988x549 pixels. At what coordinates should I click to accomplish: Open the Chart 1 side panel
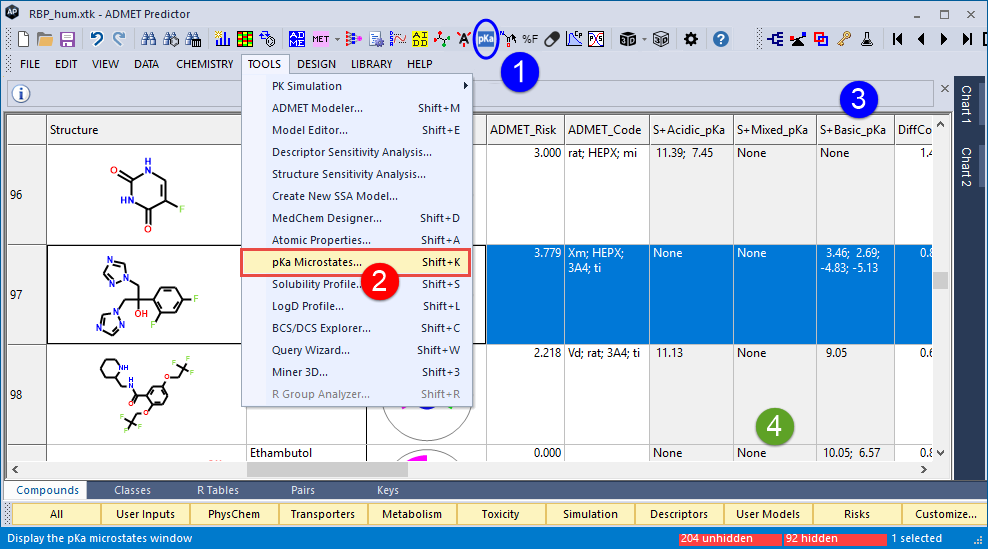coord(965,105)
